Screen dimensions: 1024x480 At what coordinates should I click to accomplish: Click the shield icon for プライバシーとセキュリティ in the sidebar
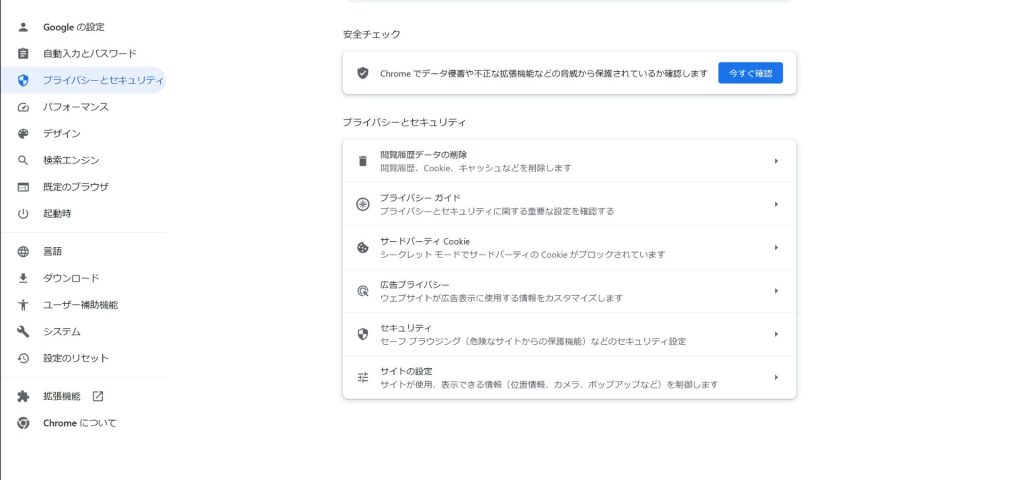click(x=23, y=80)
